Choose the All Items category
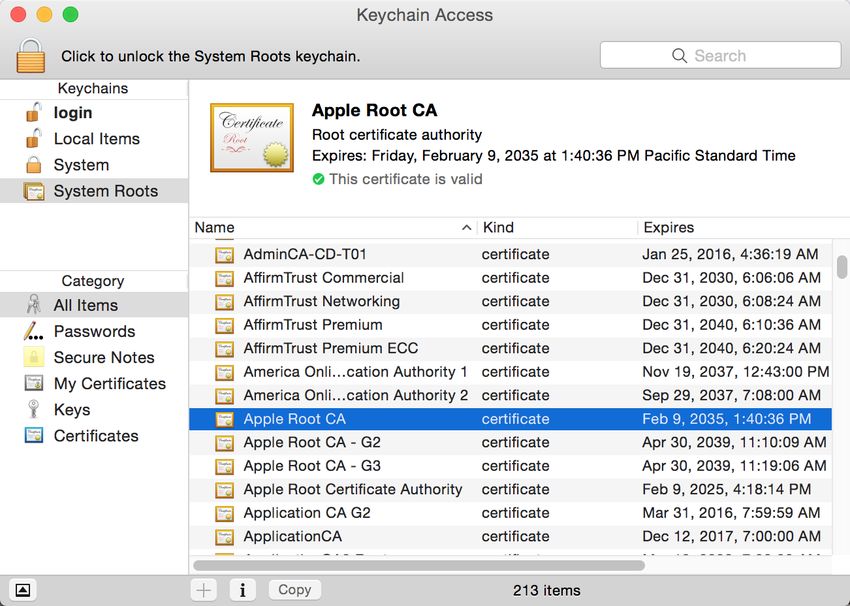 coord(94,305)
